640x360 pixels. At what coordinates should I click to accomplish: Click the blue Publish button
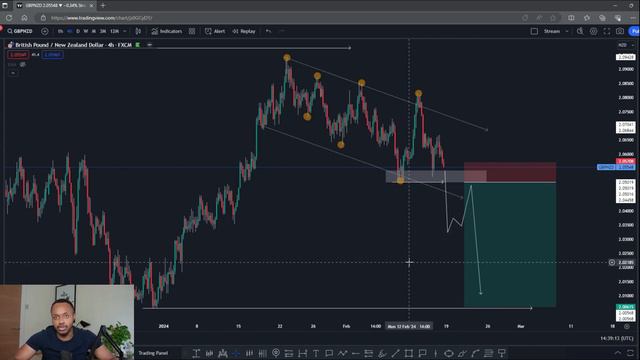coord(635,31)
